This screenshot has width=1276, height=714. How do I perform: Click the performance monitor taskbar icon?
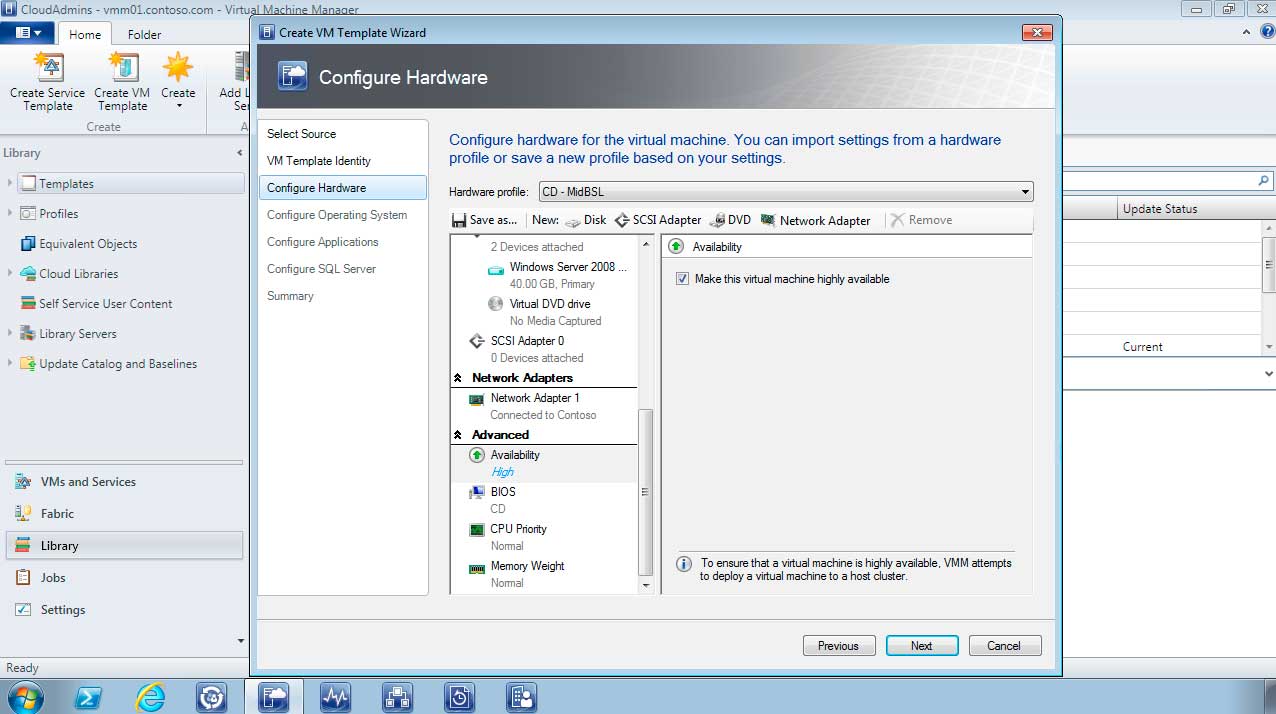coord(335,697)
